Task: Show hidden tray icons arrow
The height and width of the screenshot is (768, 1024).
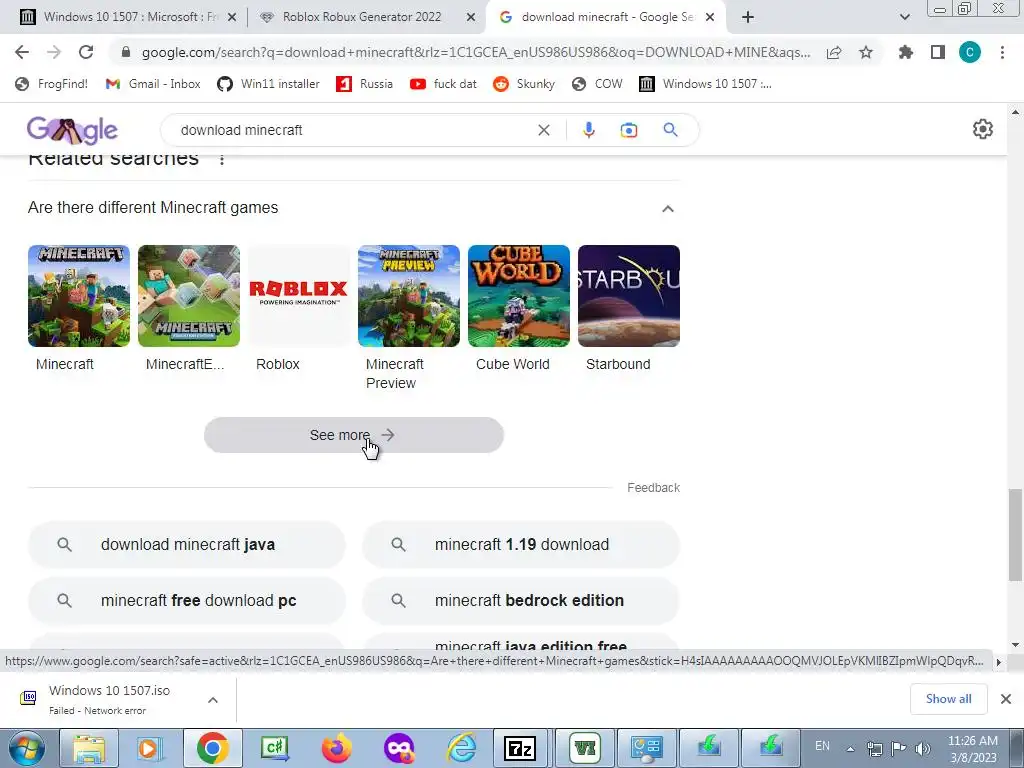Action: (850, 749)
